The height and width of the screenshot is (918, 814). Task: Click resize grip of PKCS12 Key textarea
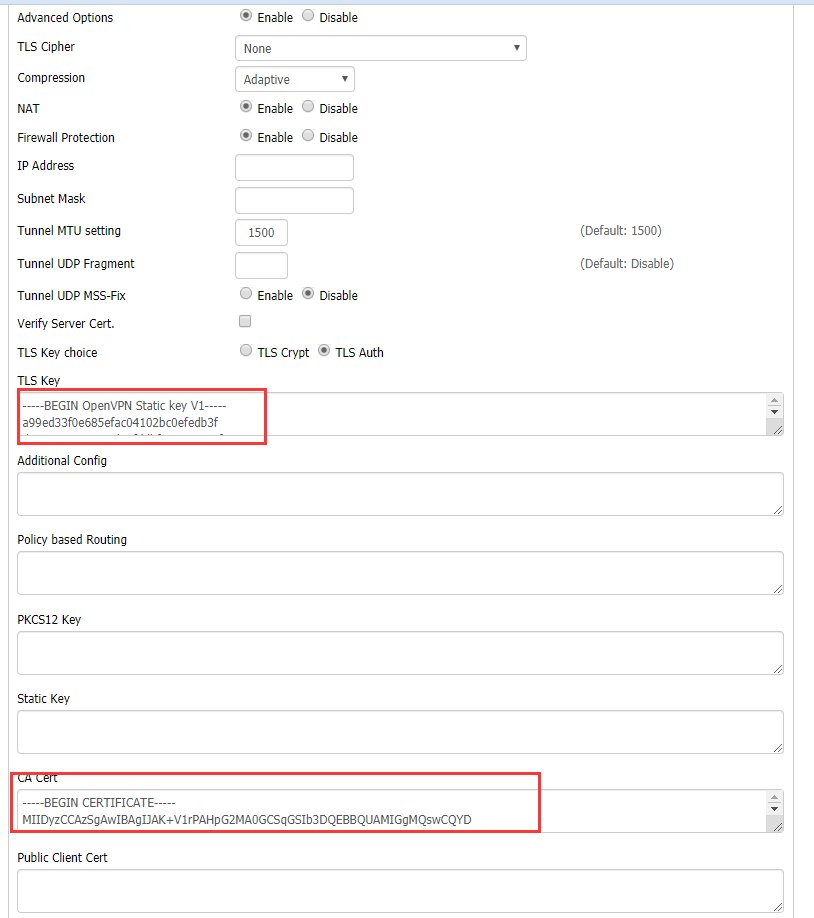pyautogui.click(x=778, y=669)
